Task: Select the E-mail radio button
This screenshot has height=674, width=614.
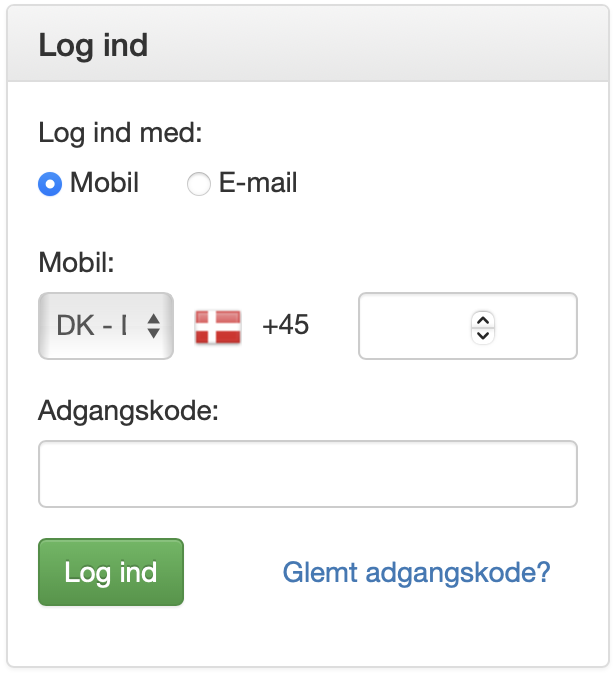Action: point(199,184)
